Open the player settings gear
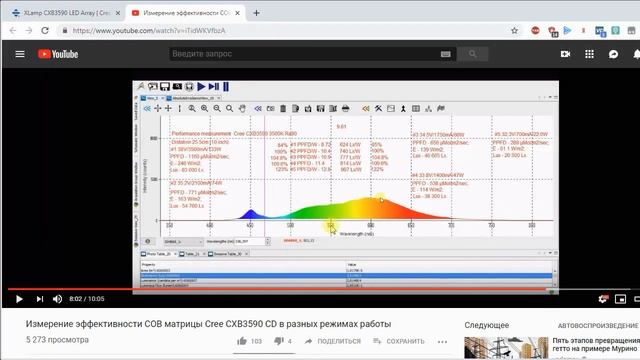The image size is (640, 360). tap(603, 299)
